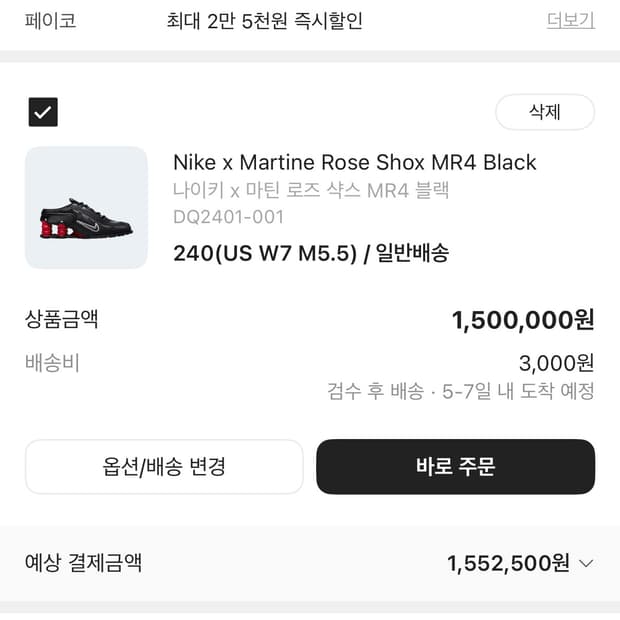Uncheck the item selection checkbox
This screenshot has width=620, height=620.
[43, 112]
